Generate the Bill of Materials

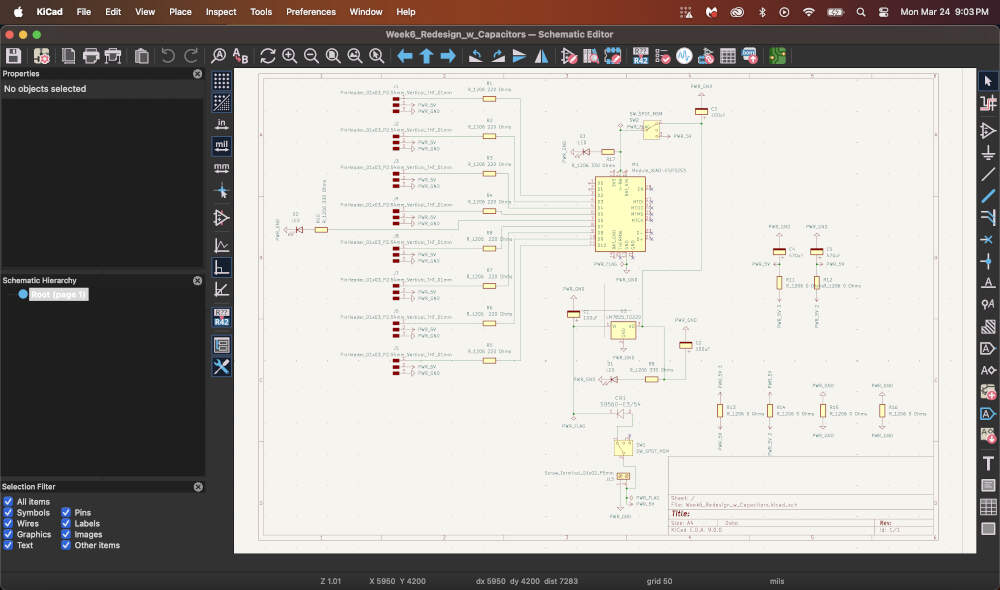(x=750, y=56)
